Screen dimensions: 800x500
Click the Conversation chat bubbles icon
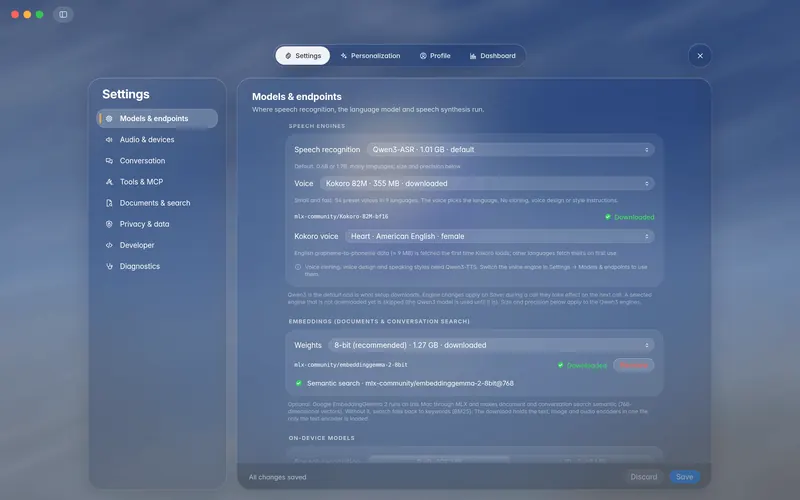tap(109, 161)
